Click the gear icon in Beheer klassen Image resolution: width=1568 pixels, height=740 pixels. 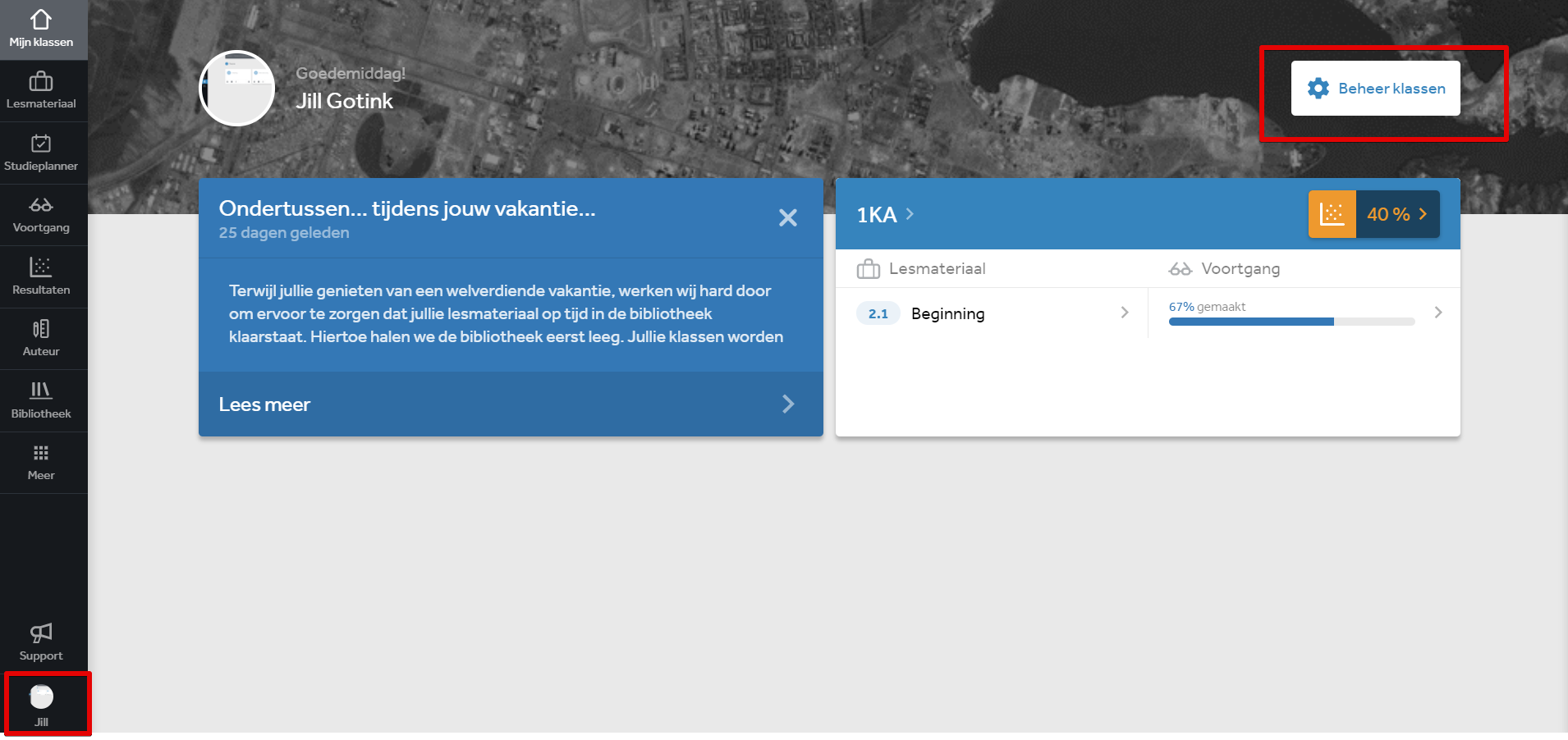click(x=1318, y=89)
